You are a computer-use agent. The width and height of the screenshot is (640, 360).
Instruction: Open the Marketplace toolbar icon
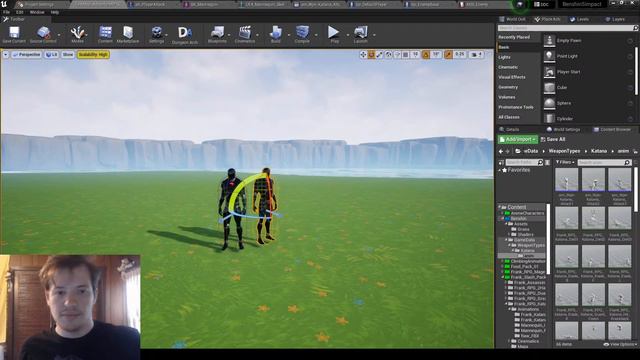pos(128,32)
